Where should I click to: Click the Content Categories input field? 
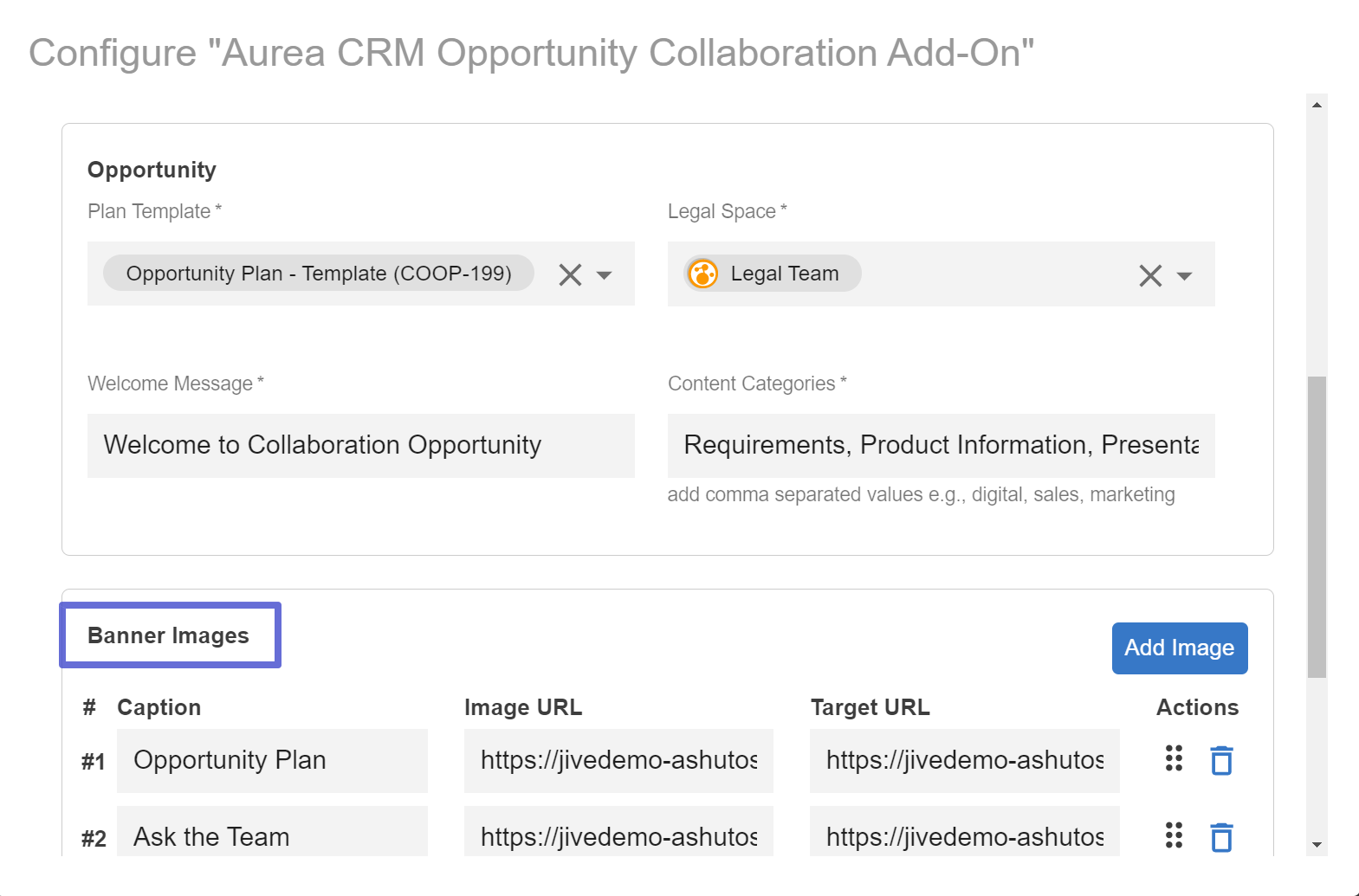point(942,446)
